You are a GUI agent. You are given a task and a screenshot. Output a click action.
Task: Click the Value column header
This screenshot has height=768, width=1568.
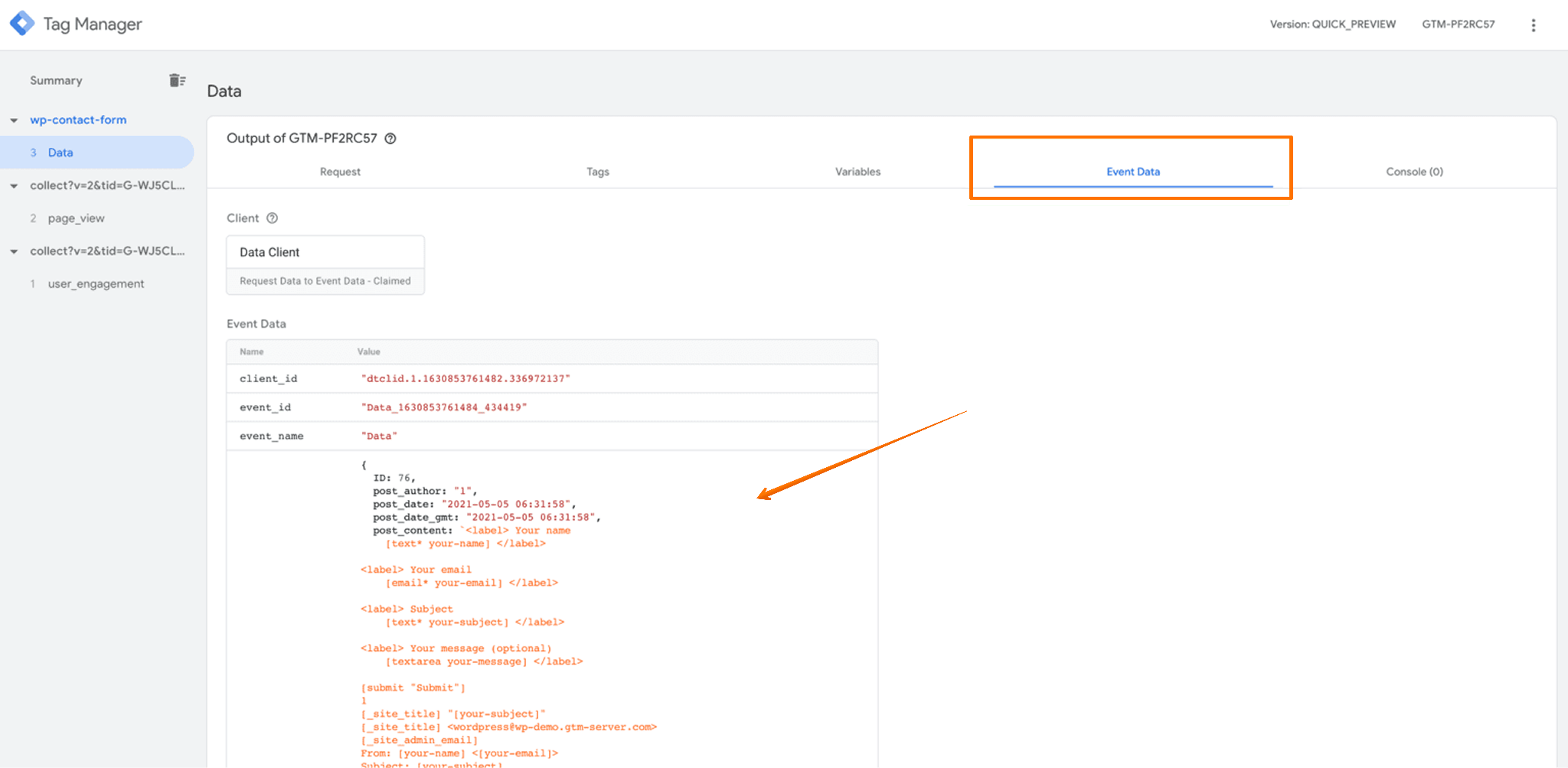[x=368, y=352]
